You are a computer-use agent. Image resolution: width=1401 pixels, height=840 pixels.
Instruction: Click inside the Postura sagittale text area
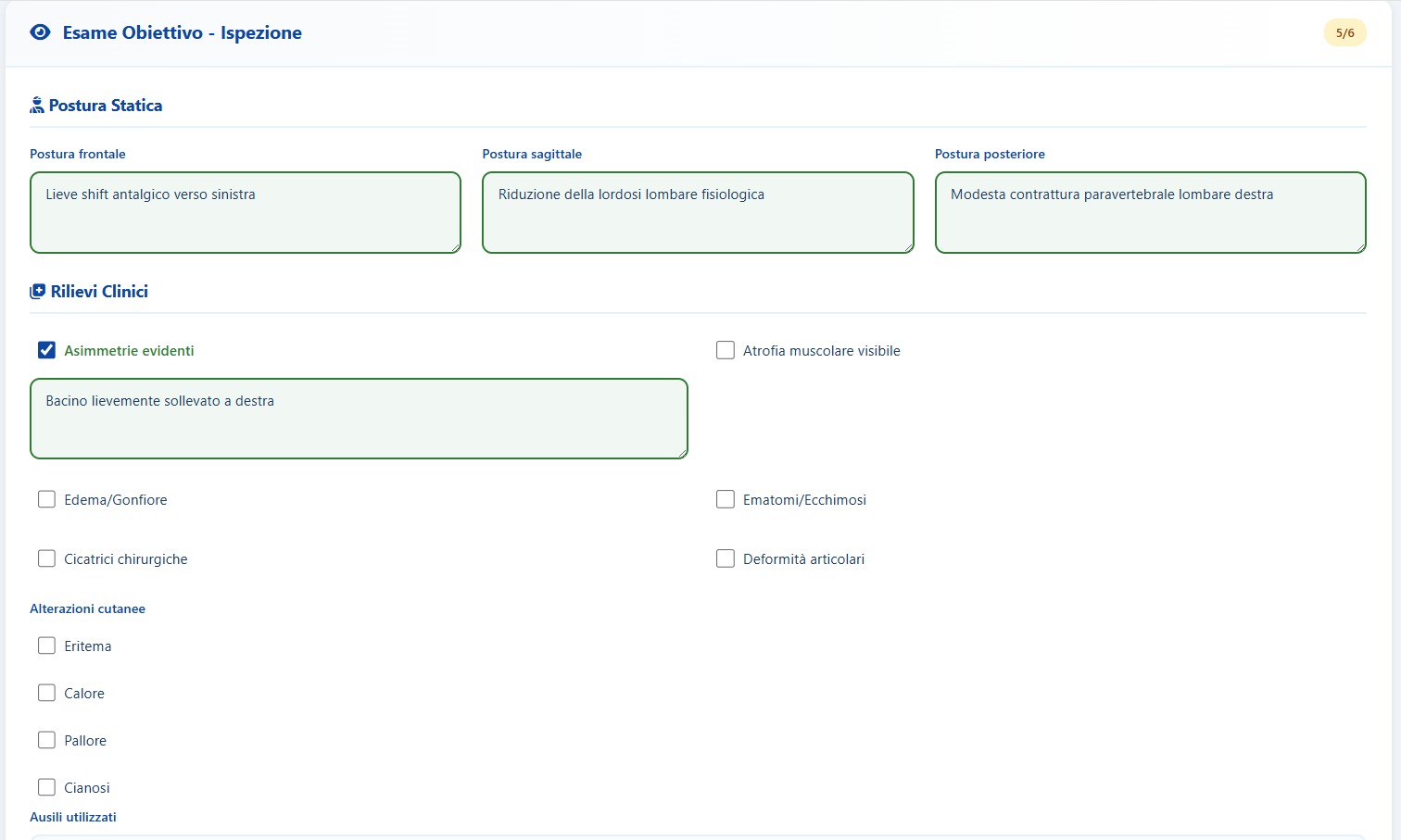pos(698,212)
